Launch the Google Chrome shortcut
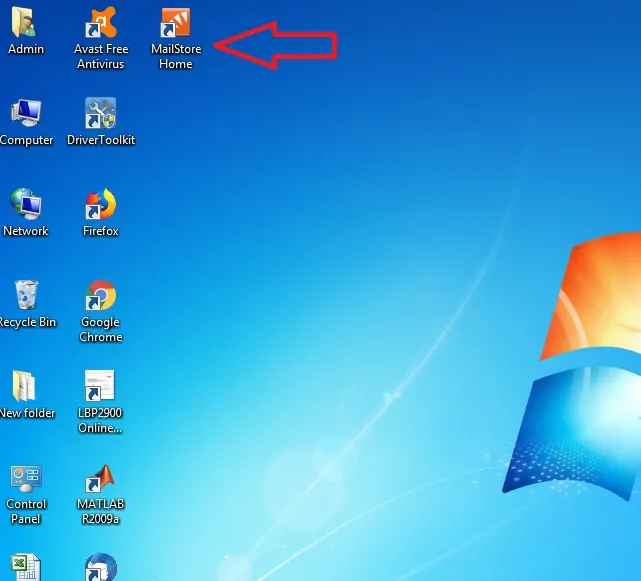This screenshot has width=641, height=581. click(x=101, y=295)
